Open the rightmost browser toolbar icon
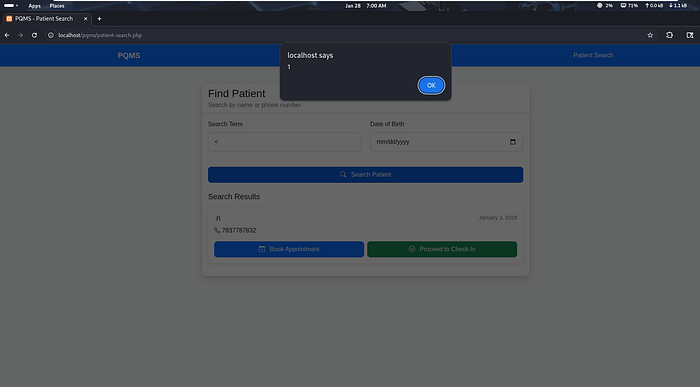 [690, 35]
